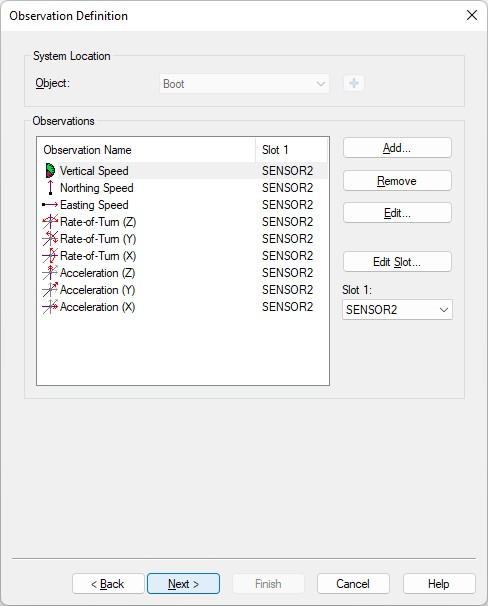Click the Easting Speed arrow icon
Screen dimensions: 488x606
[x=50, y=204]
